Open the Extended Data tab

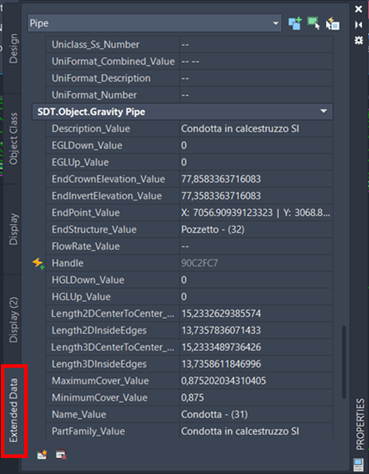(x=14, y=410)
